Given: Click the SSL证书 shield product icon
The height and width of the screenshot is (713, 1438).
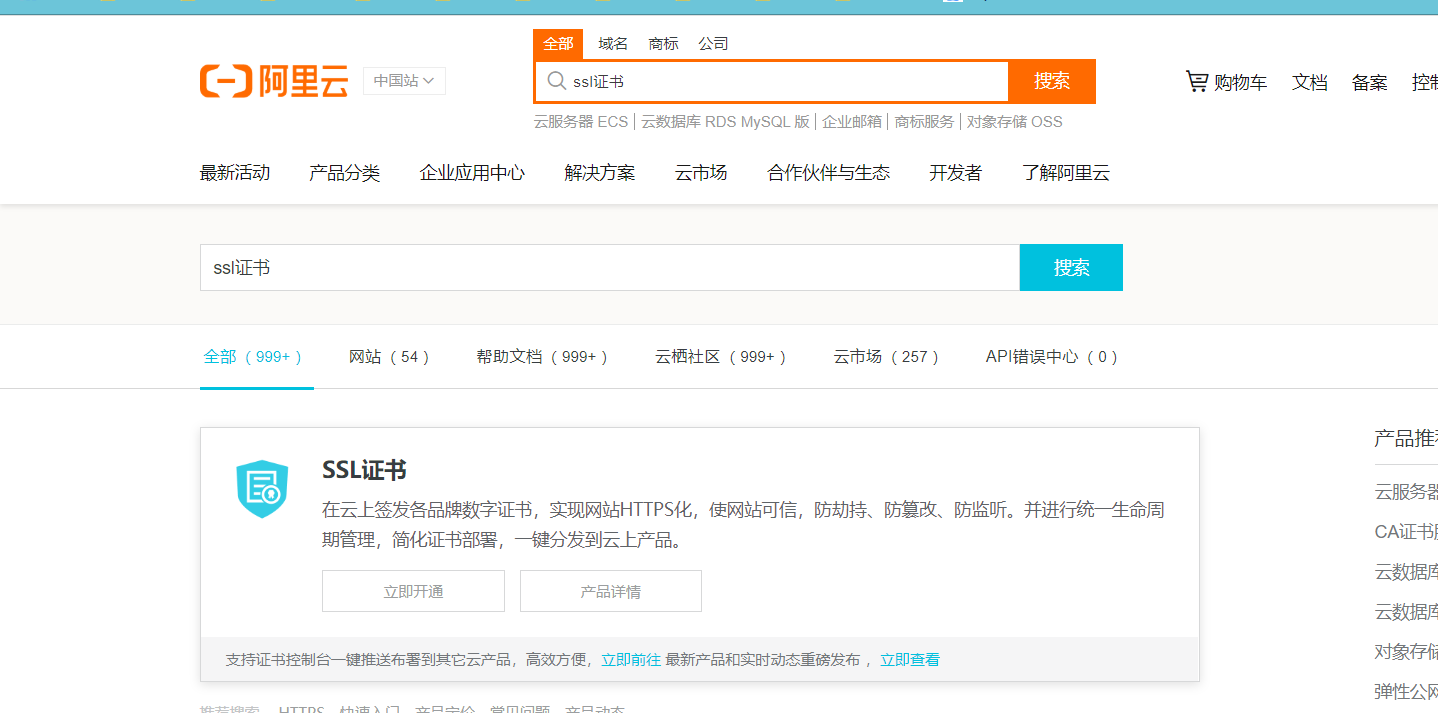Looking at the screenshot, I should 262,489.
